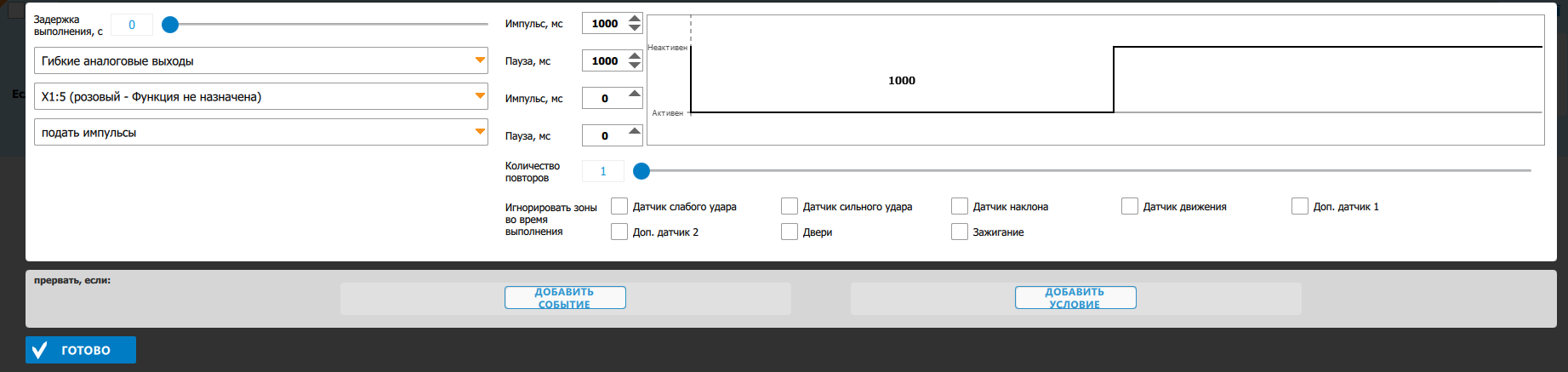Image resolution: width=1568 pixels, height=372 pixels.
Task: Click the Добавить событие button
Action: coord(565,298)
